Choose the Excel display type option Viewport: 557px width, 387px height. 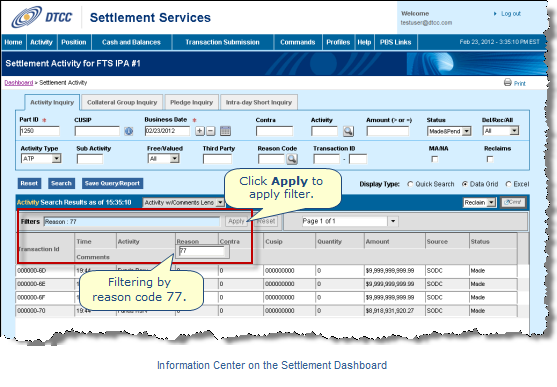pos(508,184)
